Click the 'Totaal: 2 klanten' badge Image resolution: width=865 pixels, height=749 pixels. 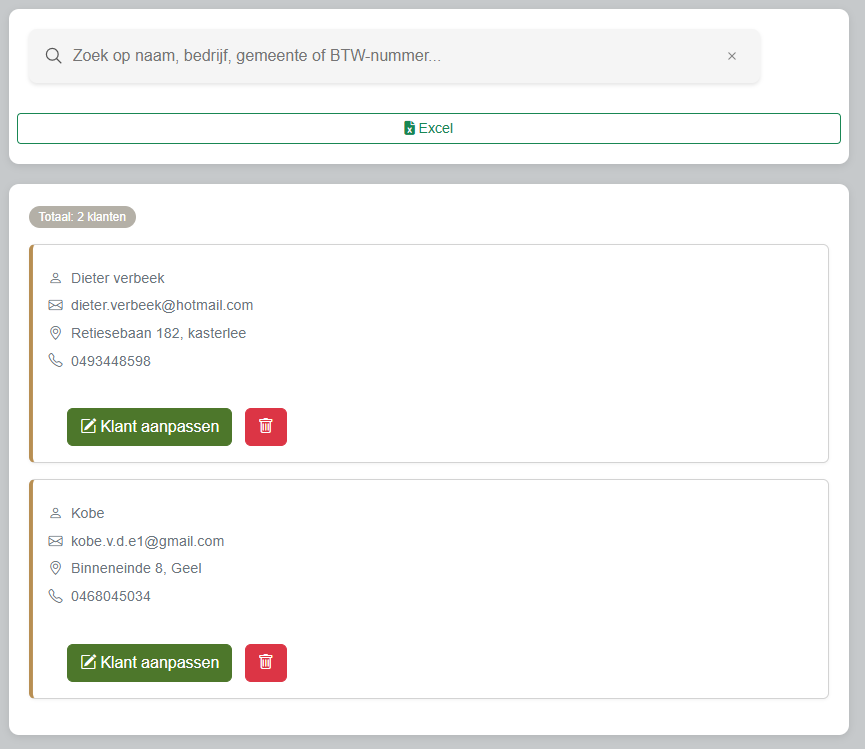point(82,217)
